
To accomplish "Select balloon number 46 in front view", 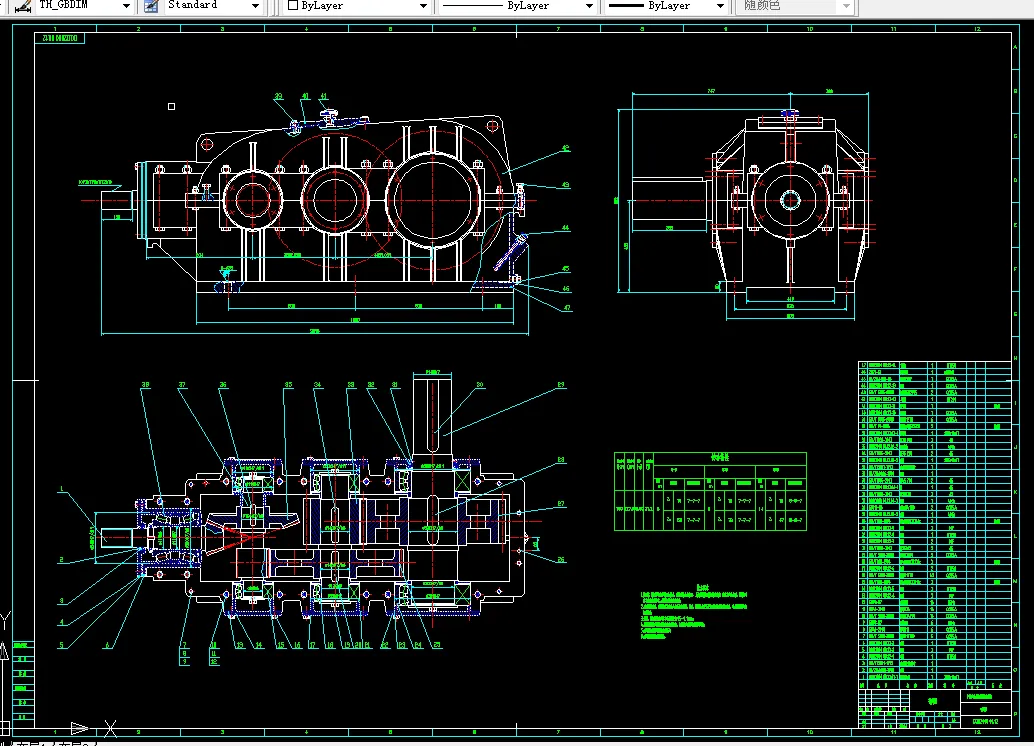I will click(566, 289).
